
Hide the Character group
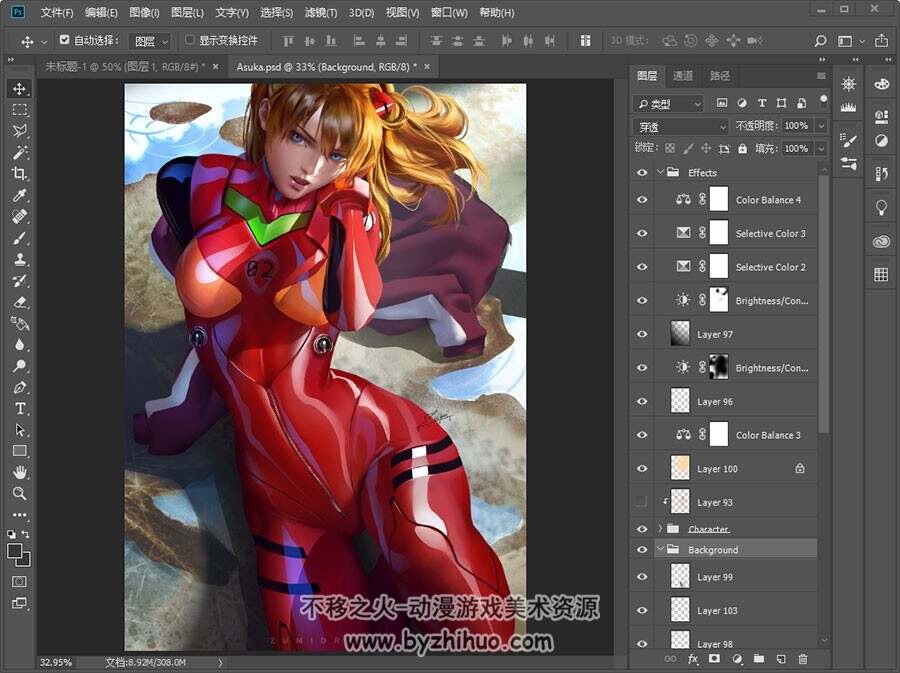[642, 528]
